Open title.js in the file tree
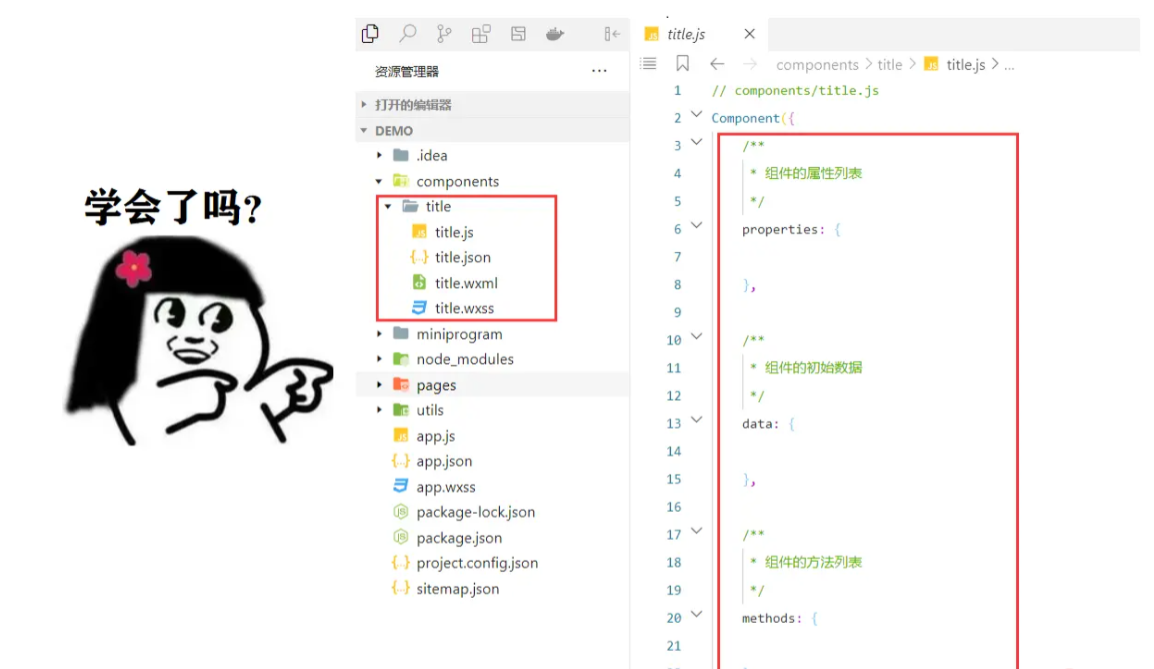Image resolution: width=1154 pixels, height=669 pixels. pos(453,232)
